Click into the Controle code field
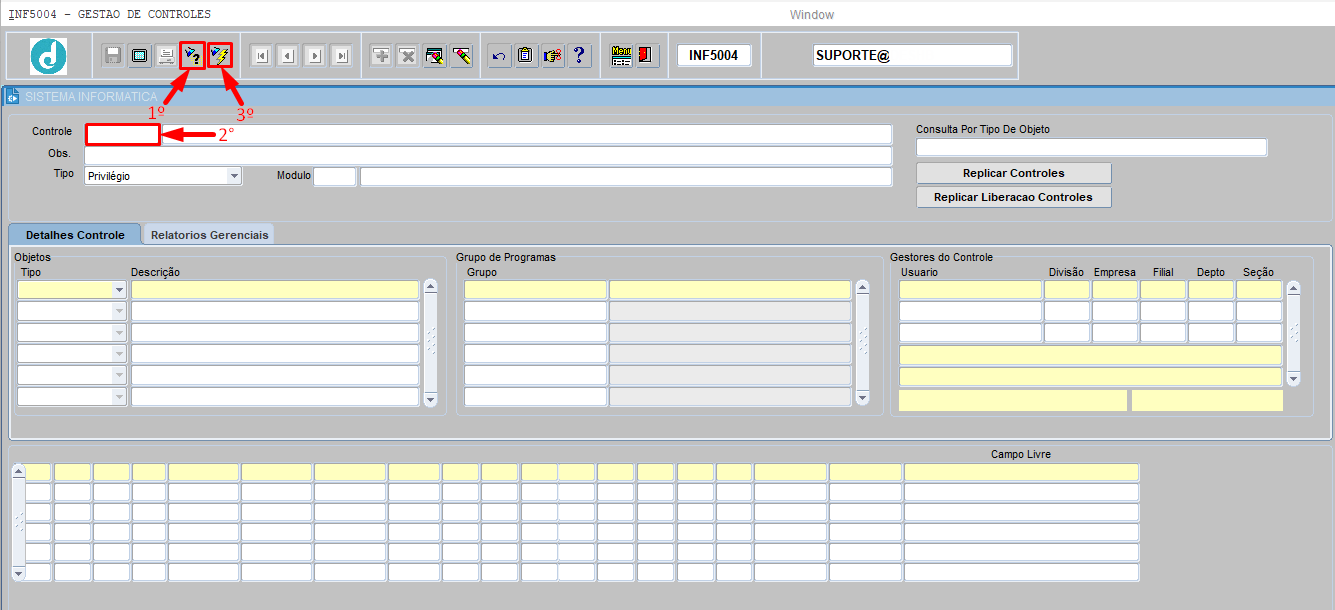The height and width of the screenshot is (610, 1335). tap(122, 134)
